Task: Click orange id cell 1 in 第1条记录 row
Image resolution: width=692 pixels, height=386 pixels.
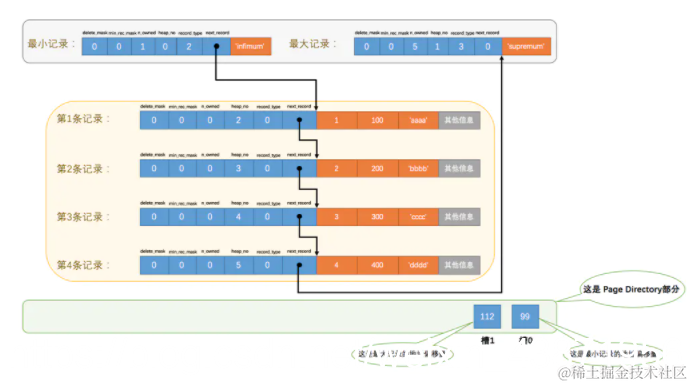Action: [337, 120]
